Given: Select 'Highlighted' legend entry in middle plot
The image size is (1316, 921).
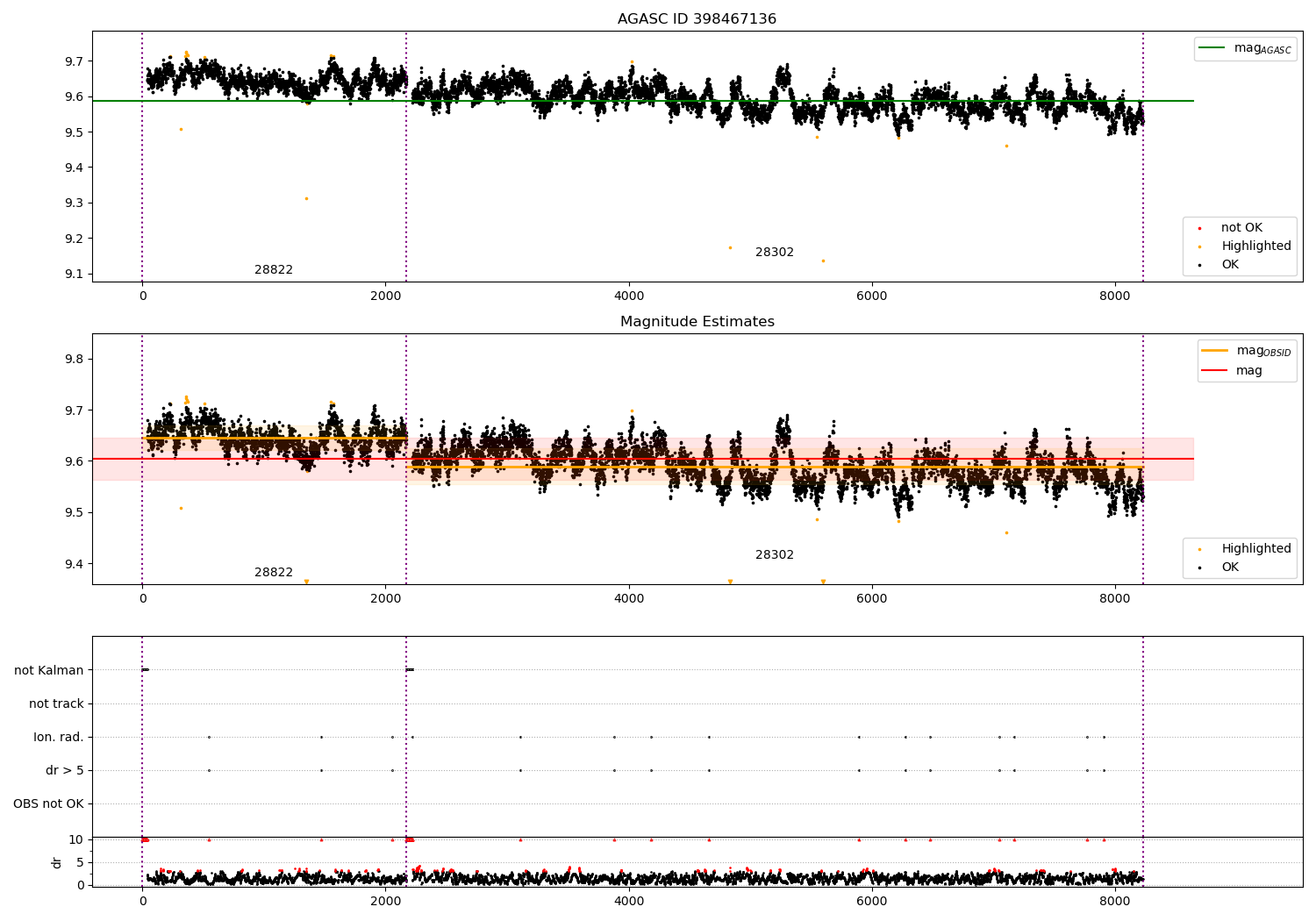Looking at the screenshot, I should pos(1255,549).
